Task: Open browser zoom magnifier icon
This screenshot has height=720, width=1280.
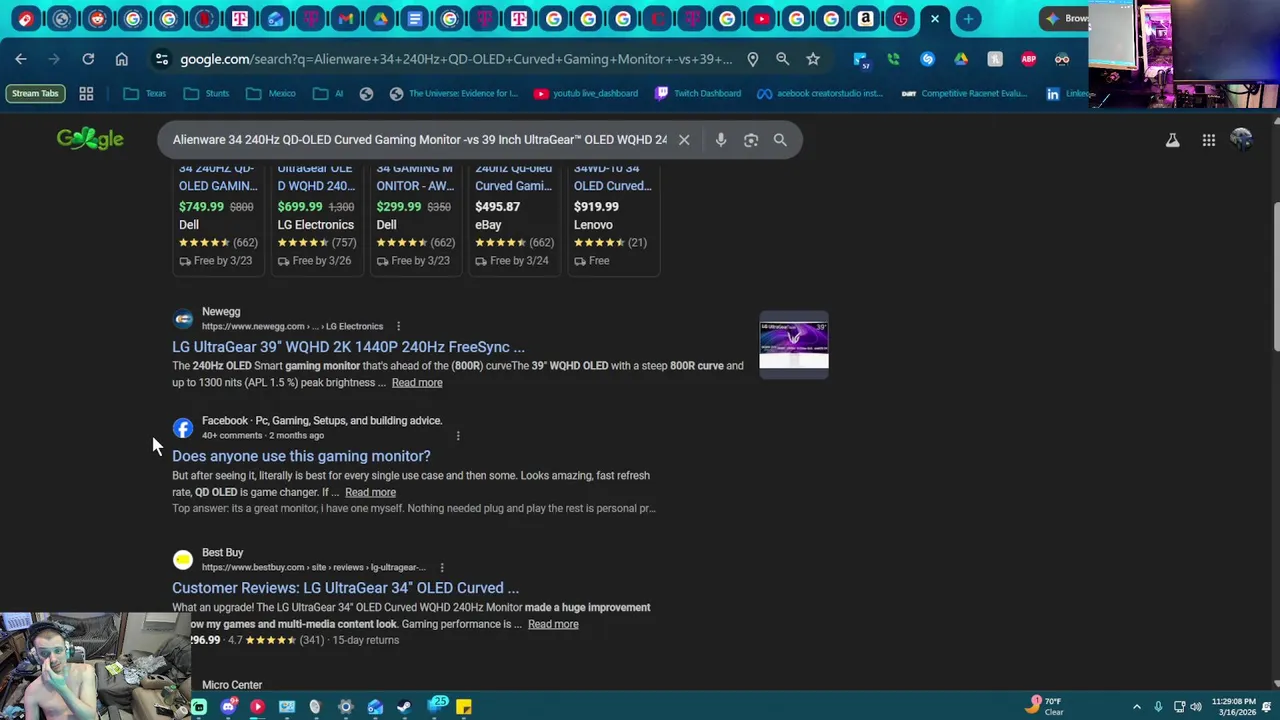Action: pos(782,59)
